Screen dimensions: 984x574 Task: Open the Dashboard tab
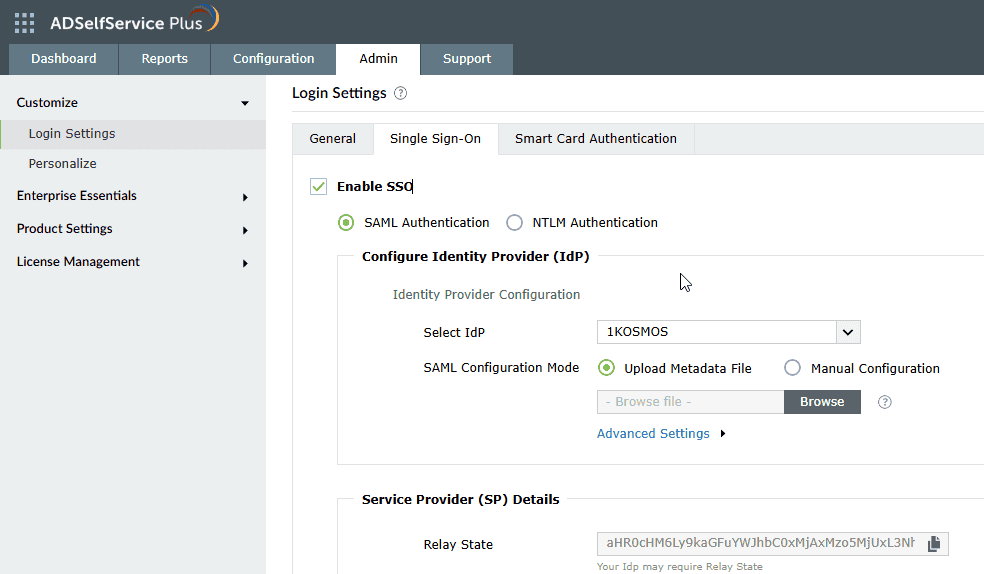coord(64,59)
